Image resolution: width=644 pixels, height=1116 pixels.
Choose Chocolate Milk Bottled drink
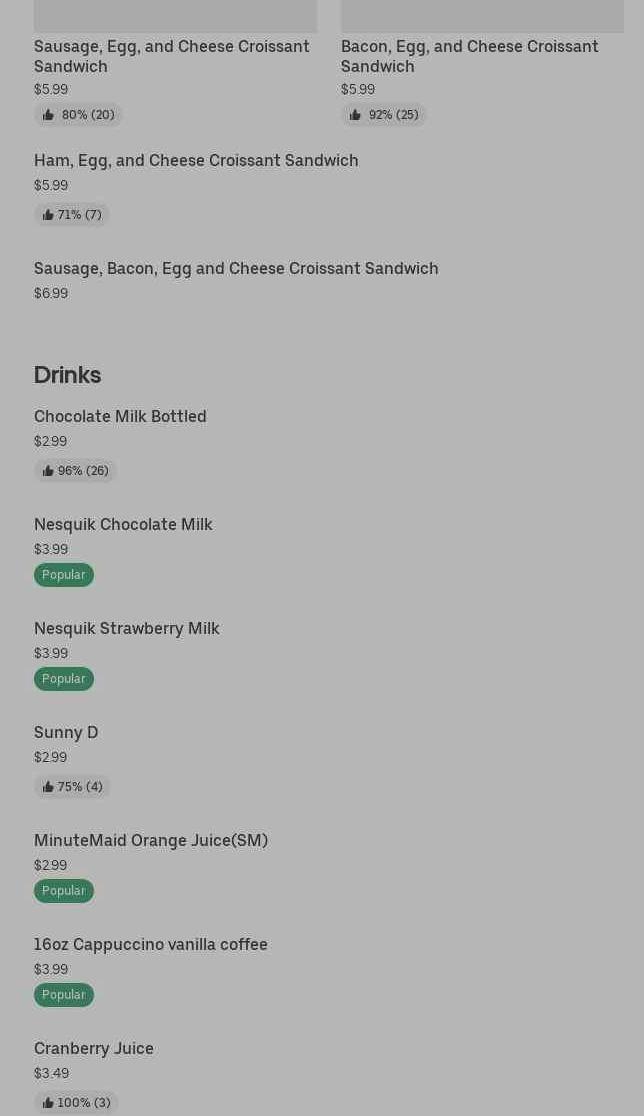point(120,416)
